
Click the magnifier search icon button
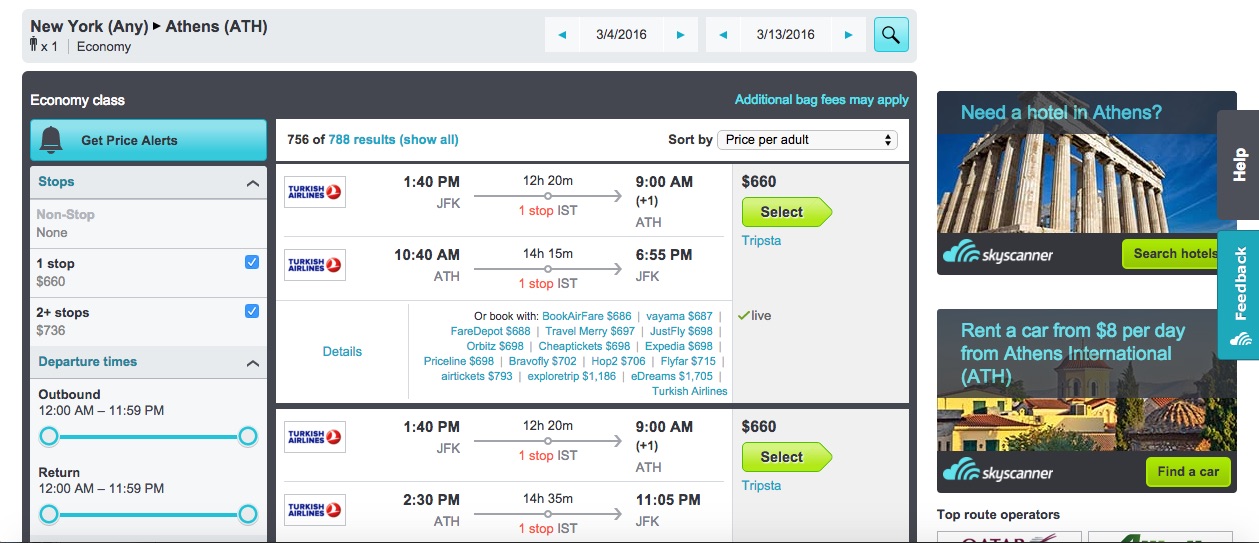coord(891,34)
